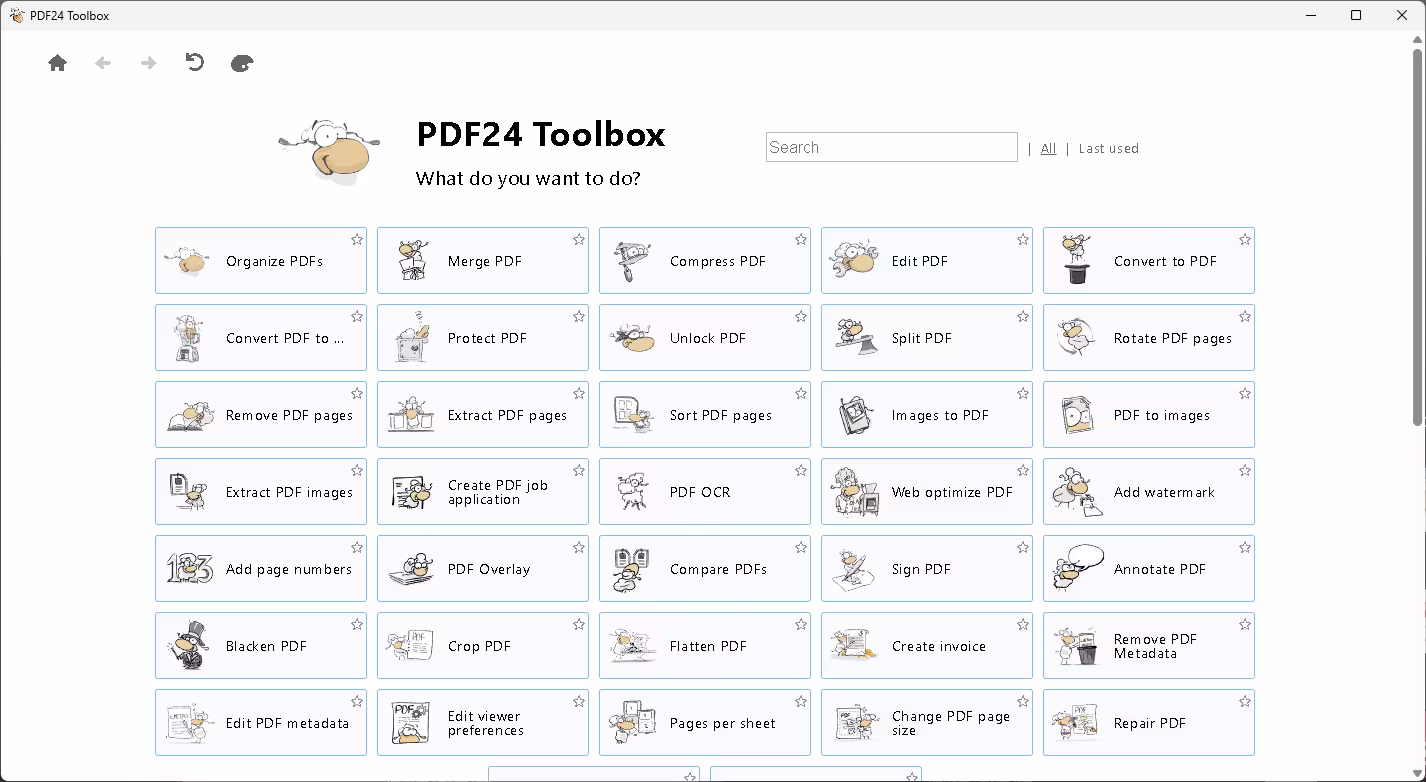Open the Edit viewer preferences tool

[x=483, y=723]
